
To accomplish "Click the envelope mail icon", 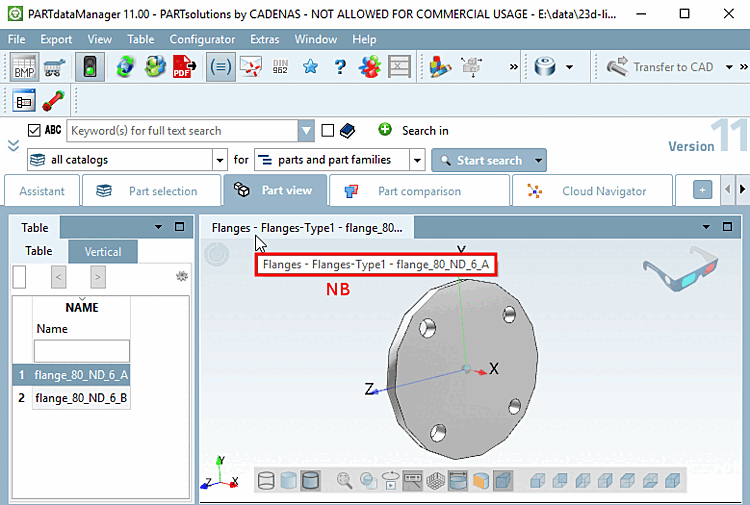I will [251, 67].
